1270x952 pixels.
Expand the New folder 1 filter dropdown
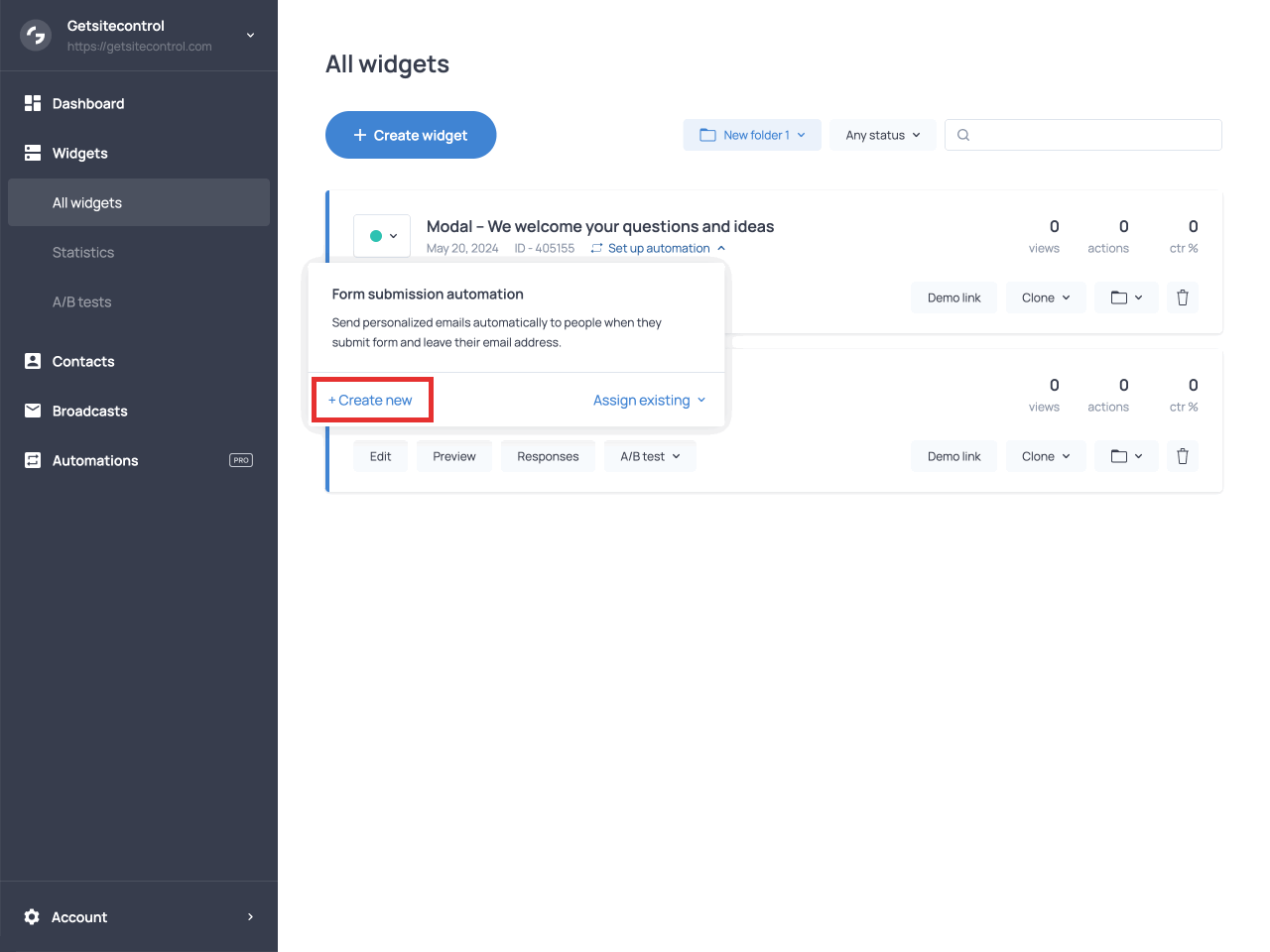coord(752,134)
